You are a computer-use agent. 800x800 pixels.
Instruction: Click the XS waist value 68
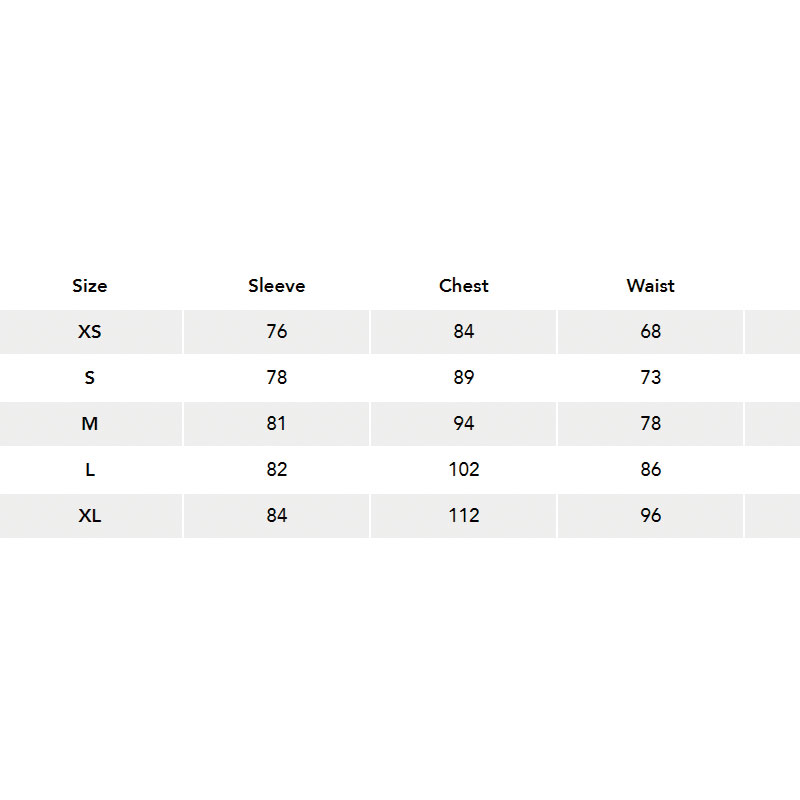651,332
